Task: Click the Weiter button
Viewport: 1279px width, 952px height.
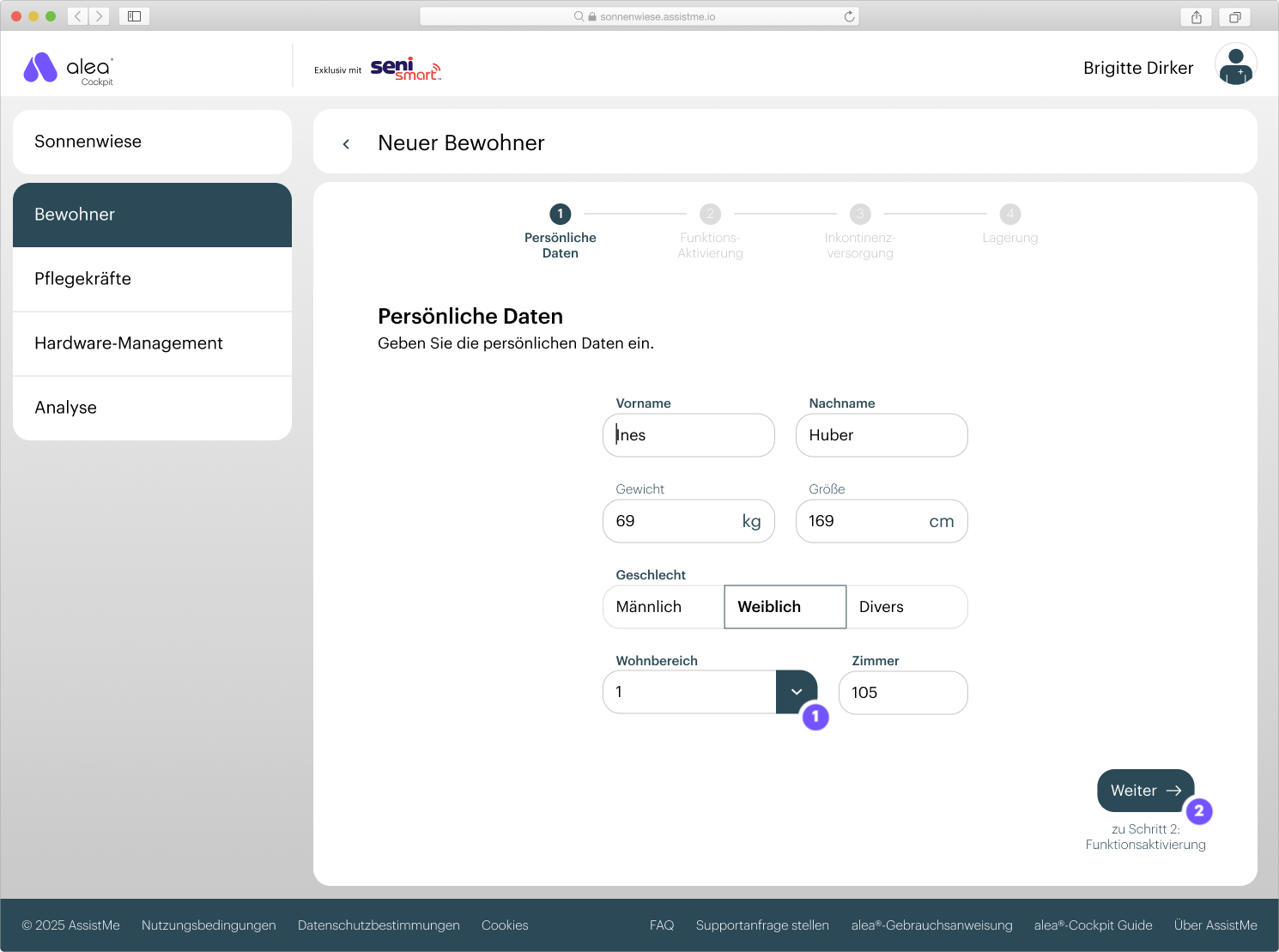Action: click(1145, 791)
